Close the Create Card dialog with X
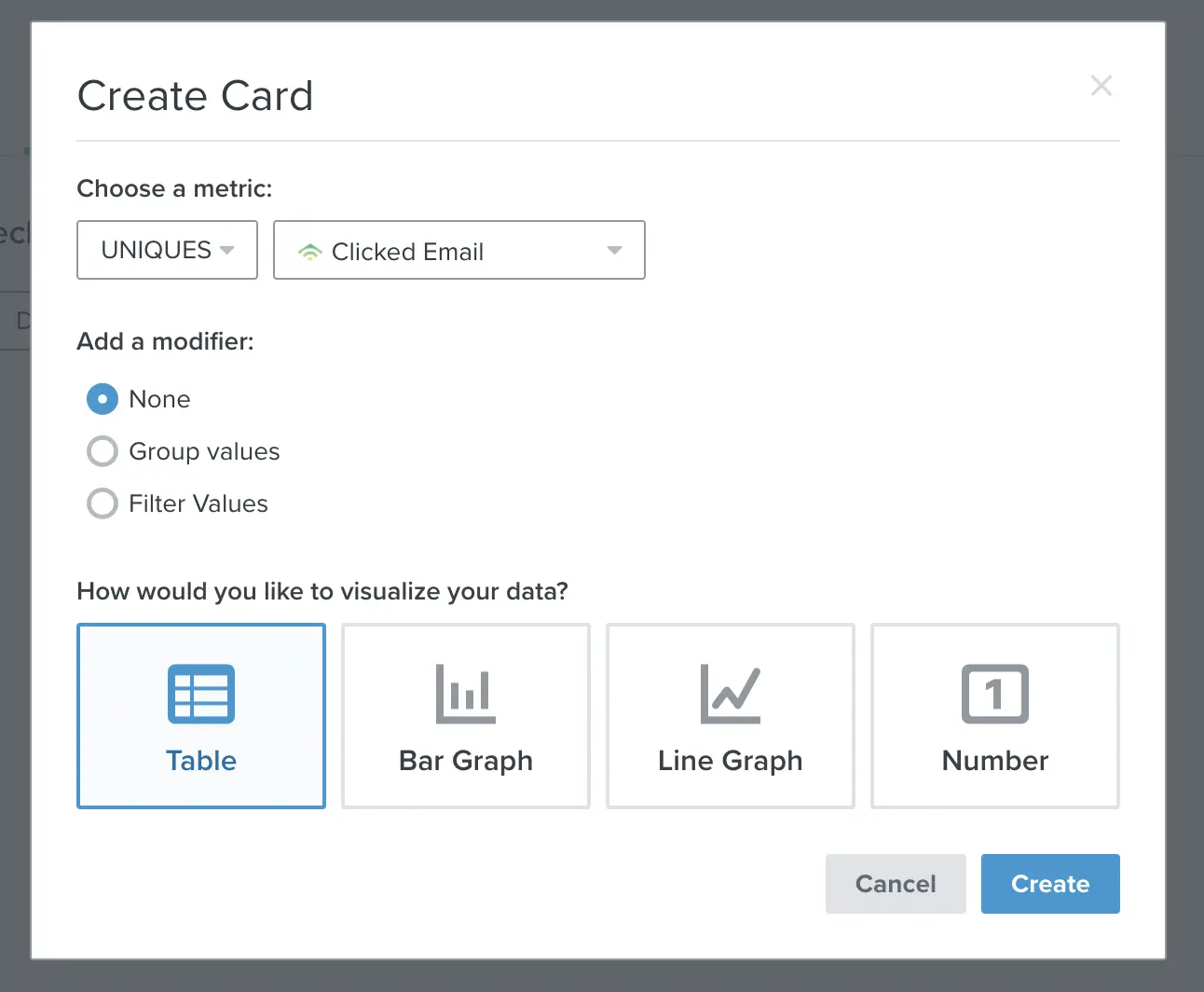 pos(1101,86)
